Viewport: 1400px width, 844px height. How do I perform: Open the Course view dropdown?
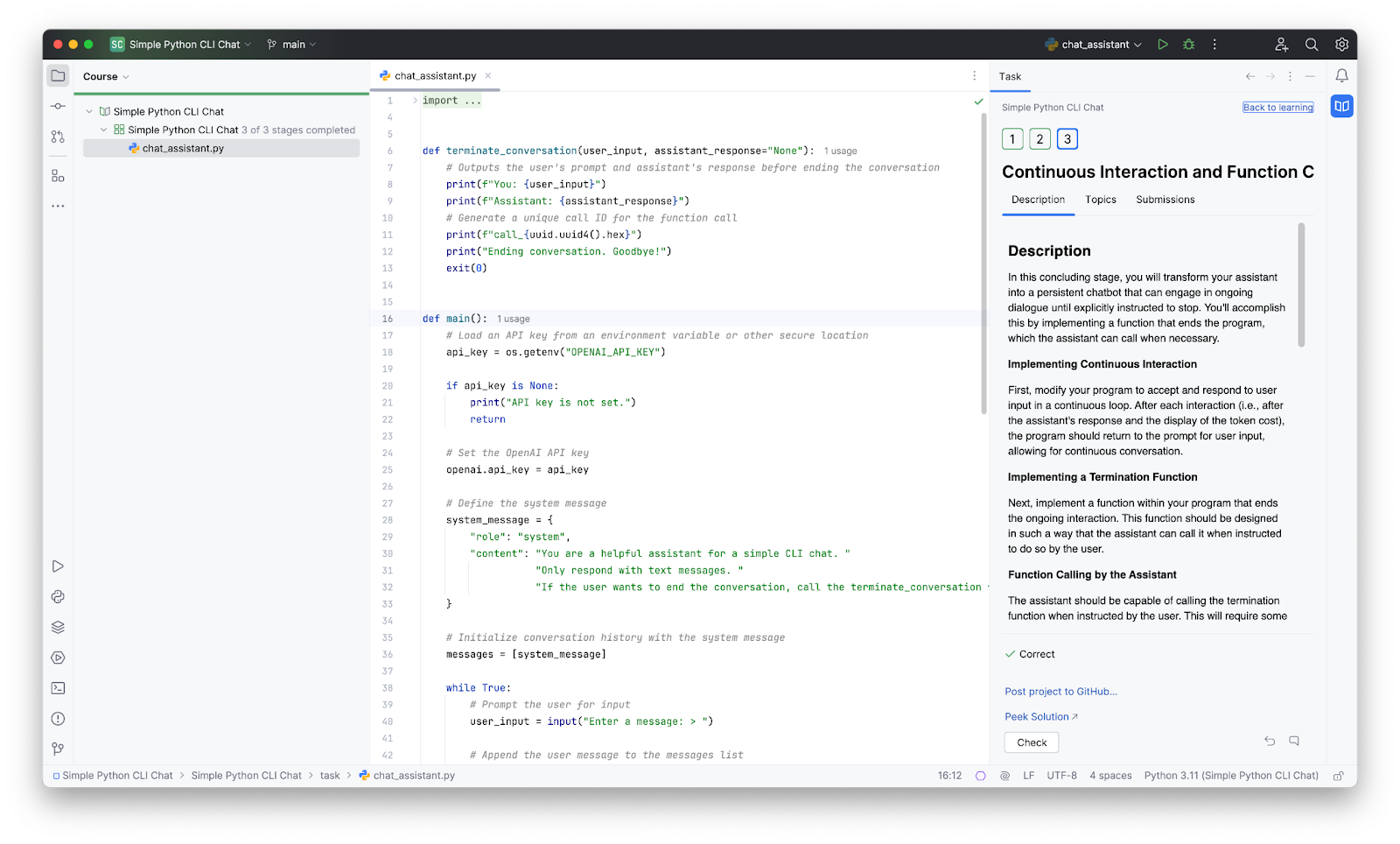click(106, 77)
